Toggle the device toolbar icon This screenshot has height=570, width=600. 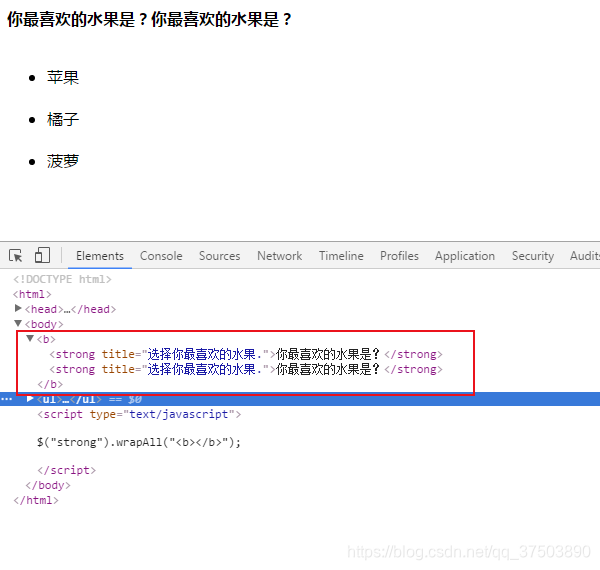tap(42, 255)
